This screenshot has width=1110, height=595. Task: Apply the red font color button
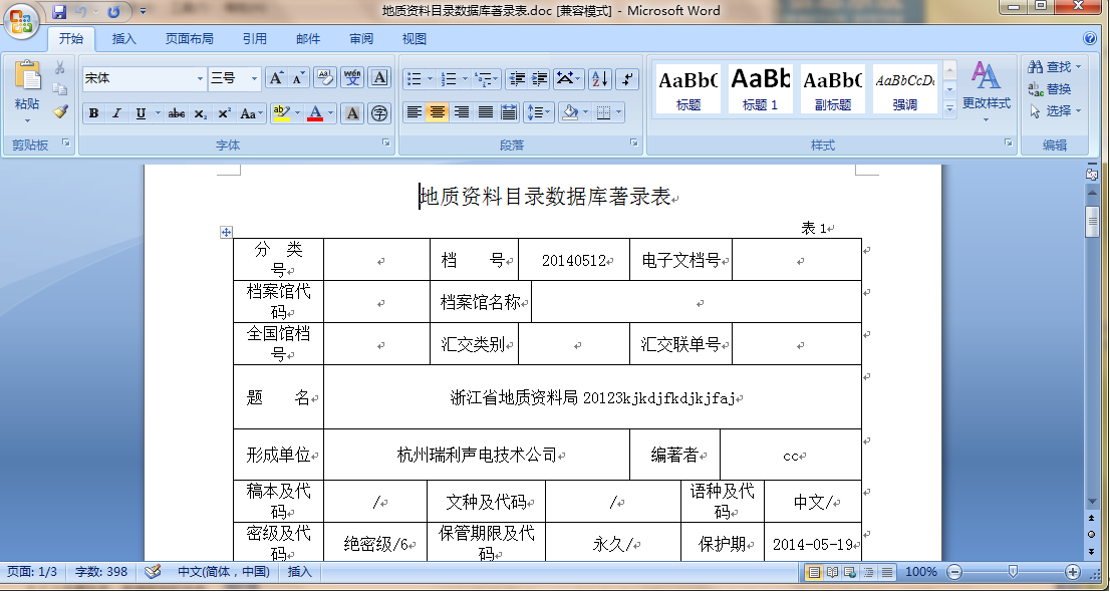pyautogui.click(x=316, y=113)
